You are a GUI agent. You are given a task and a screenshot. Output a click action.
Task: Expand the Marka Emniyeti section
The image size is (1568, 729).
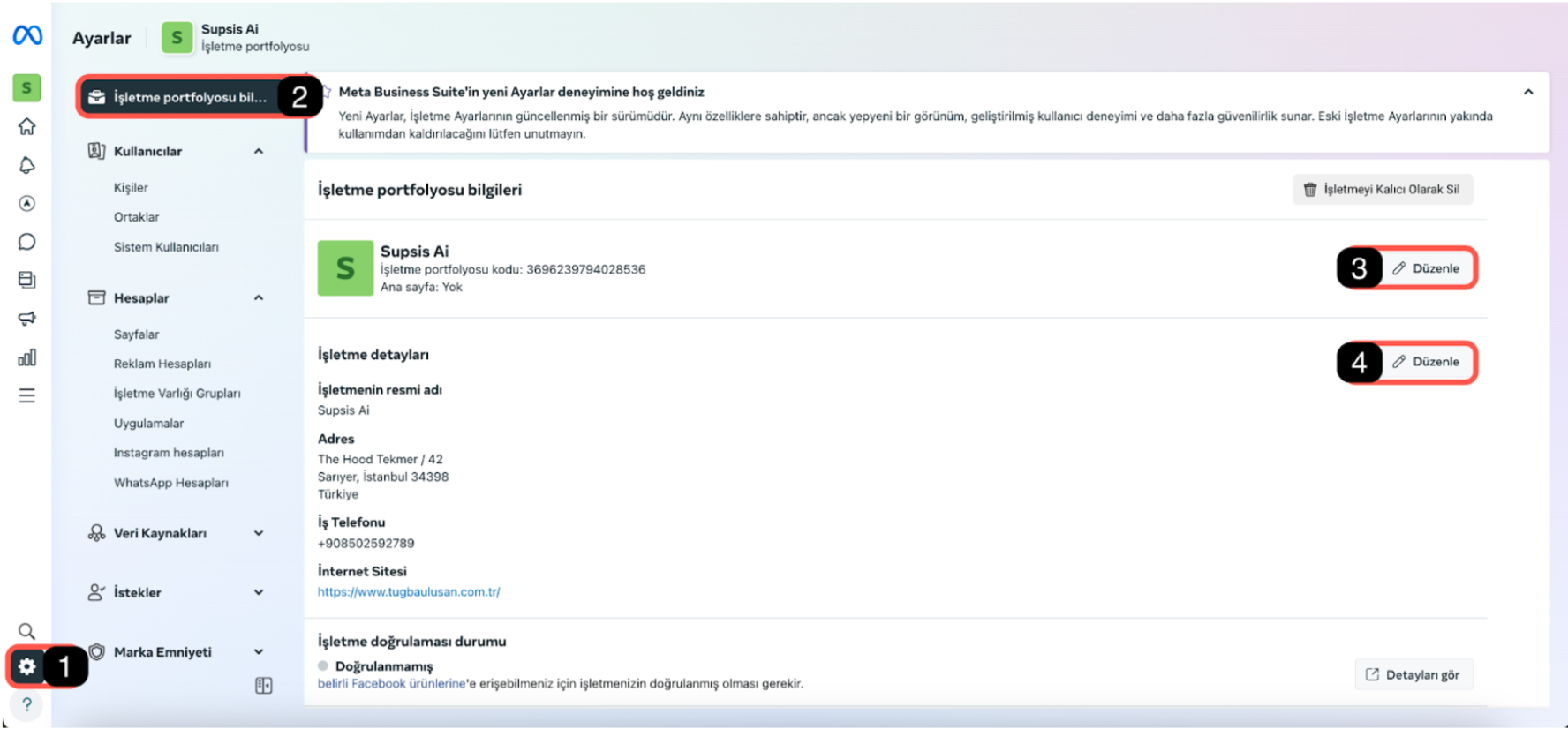(259, 652)
